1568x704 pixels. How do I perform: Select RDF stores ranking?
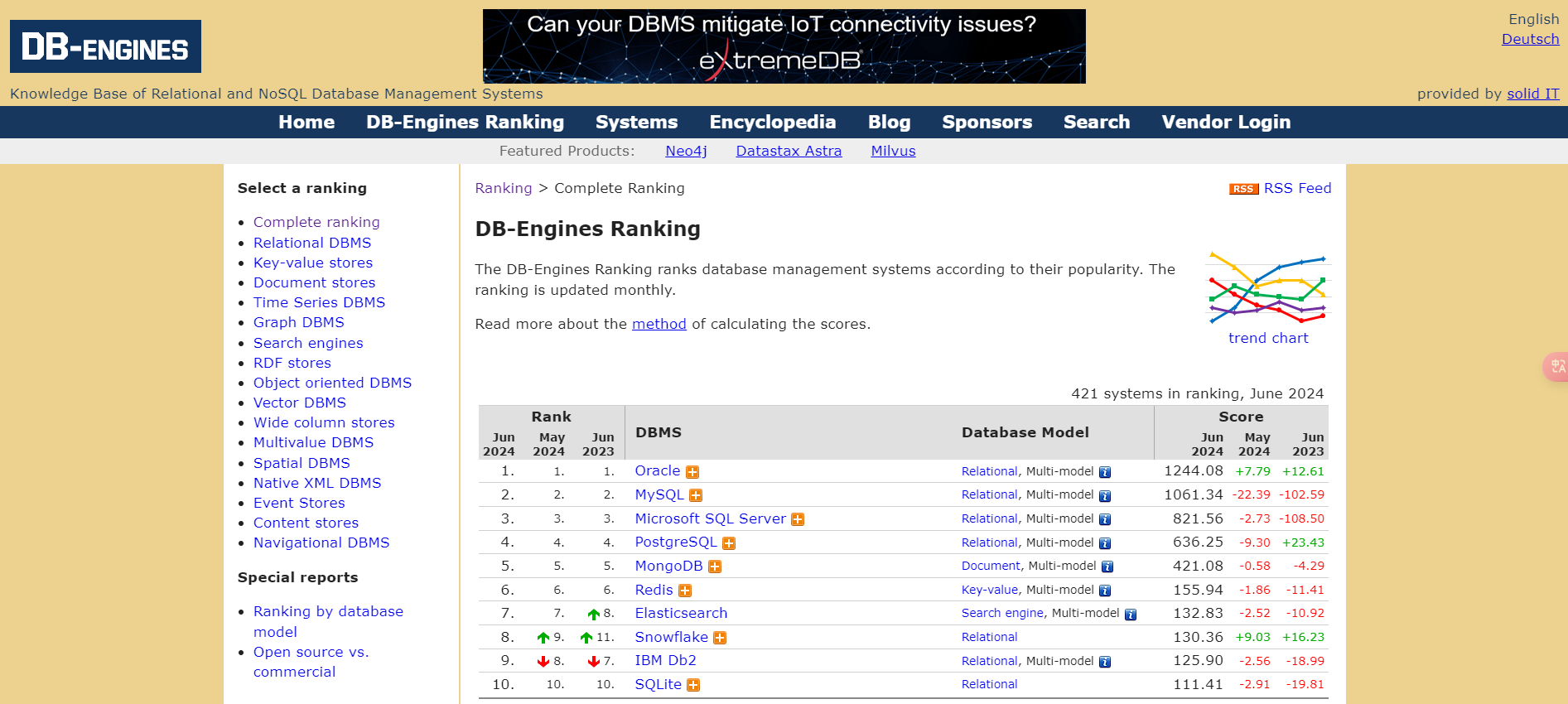point(292,363)
